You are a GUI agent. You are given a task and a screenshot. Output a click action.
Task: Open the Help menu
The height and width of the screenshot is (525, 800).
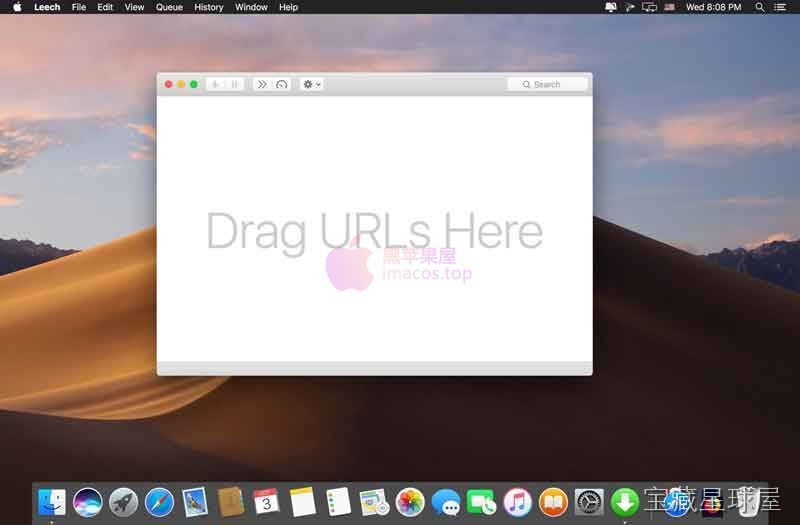coord(288,7)
